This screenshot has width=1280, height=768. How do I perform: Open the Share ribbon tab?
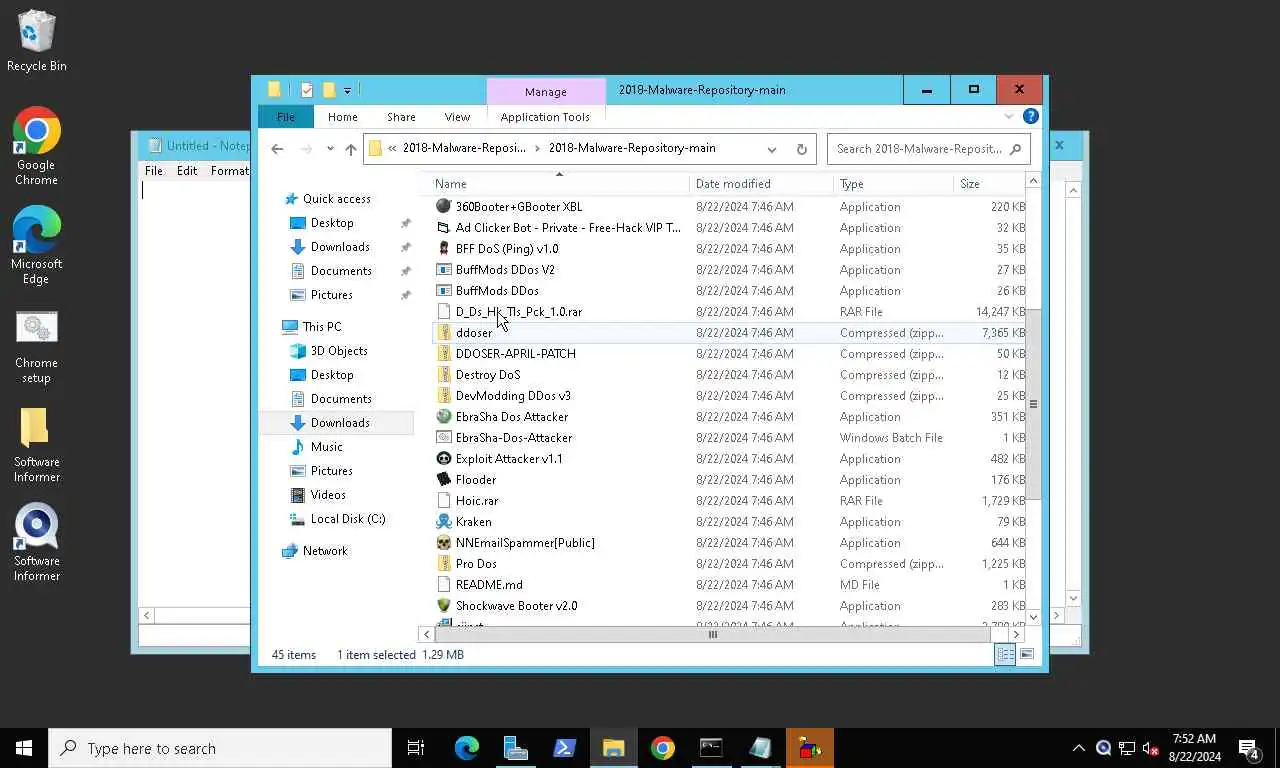point(401,116)
